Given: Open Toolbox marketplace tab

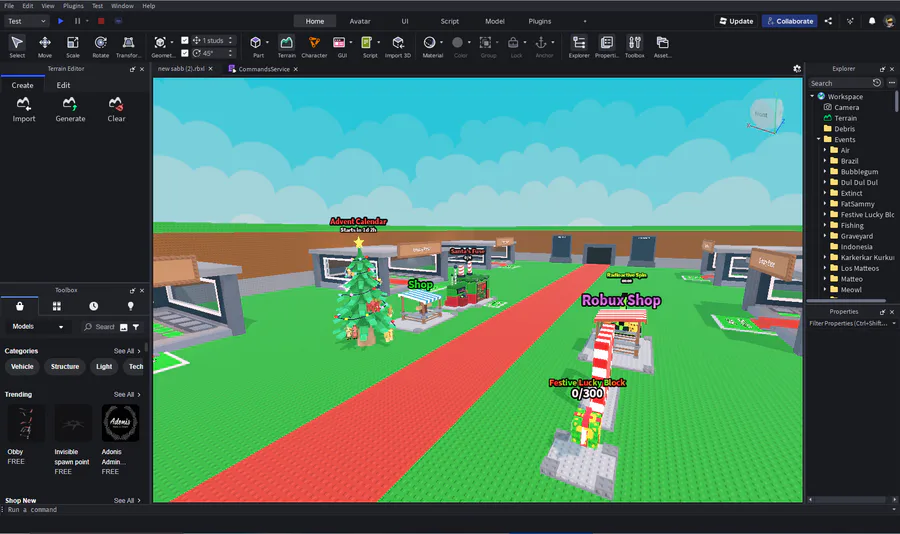Looking at the screenshot, I should click(x=20, y=307).
